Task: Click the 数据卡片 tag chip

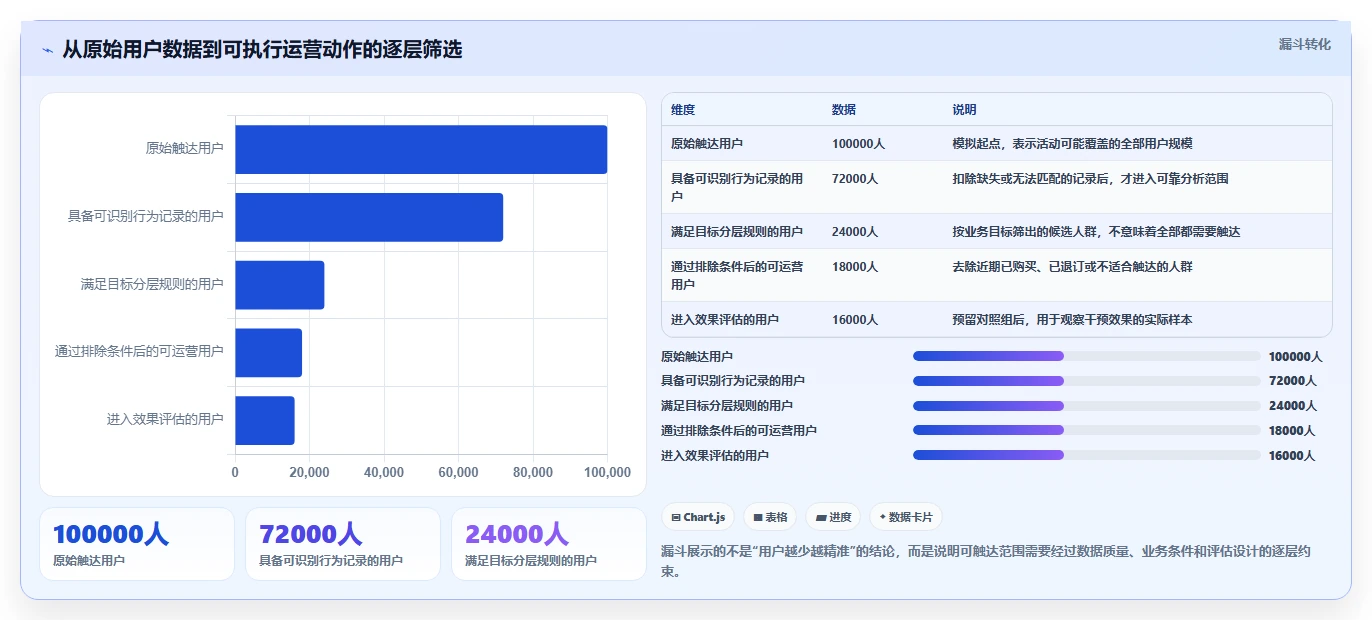Action: [x=905, y=517]
